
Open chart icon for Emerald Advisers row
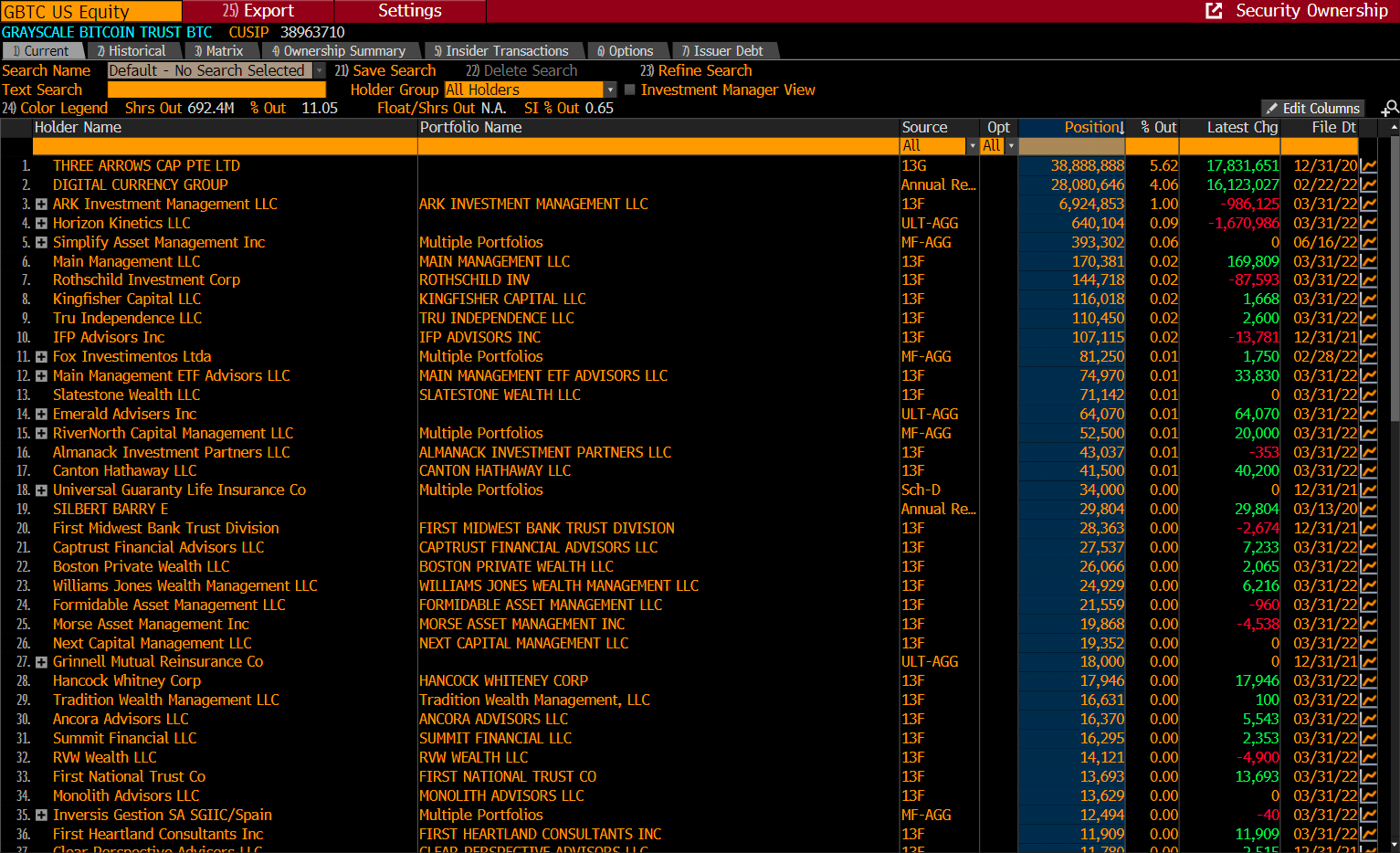(x=1368, y=415)
